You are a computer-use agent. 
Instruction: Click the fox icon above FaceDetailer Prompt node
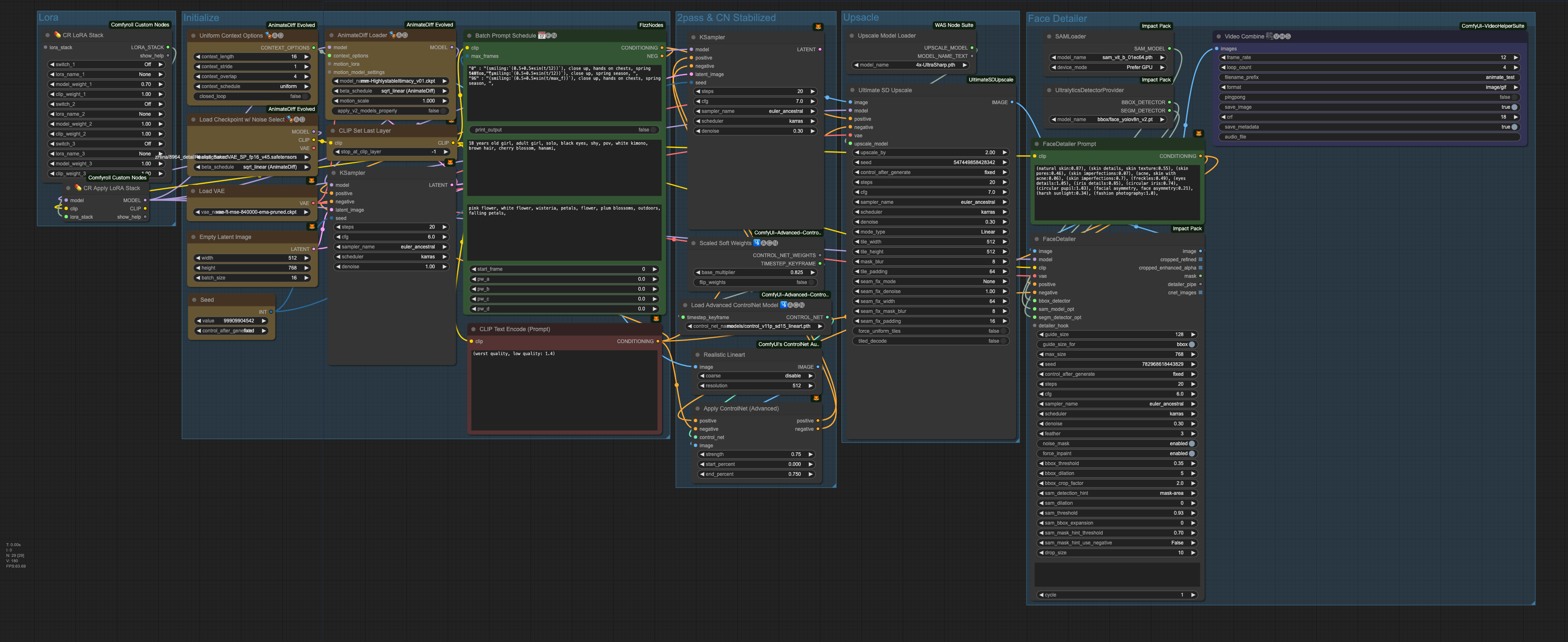click(x=1198, y=133)
